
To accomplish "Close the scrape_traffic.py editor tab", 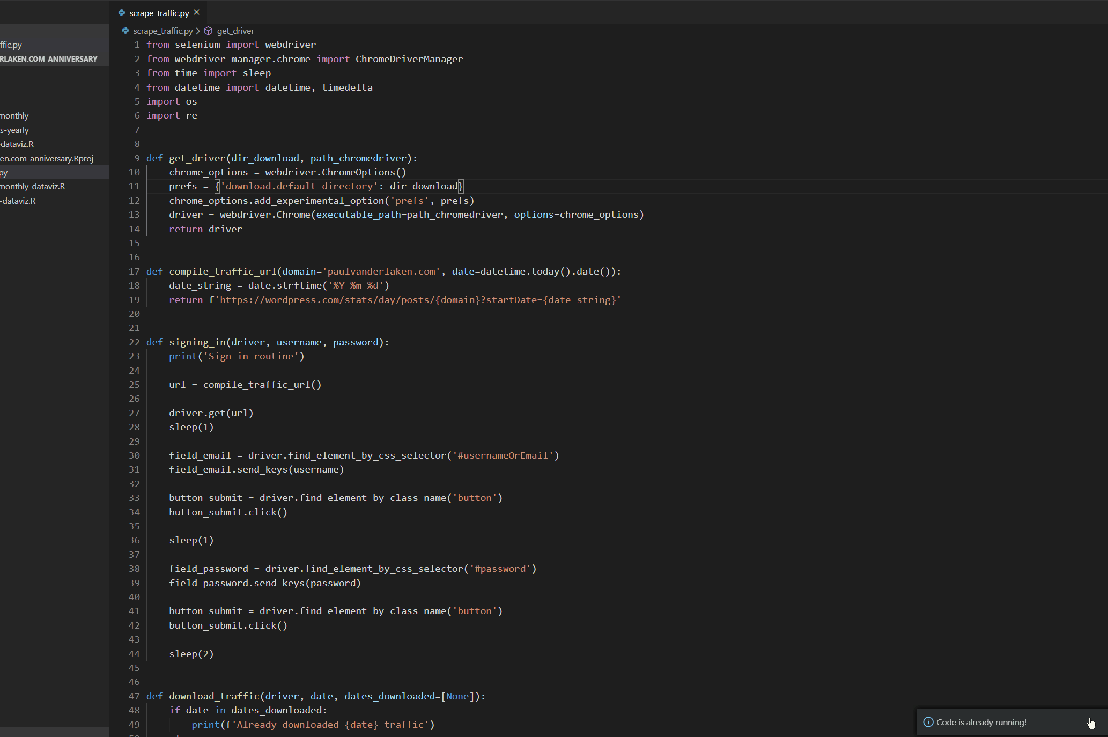I will [x=196, y=13].
